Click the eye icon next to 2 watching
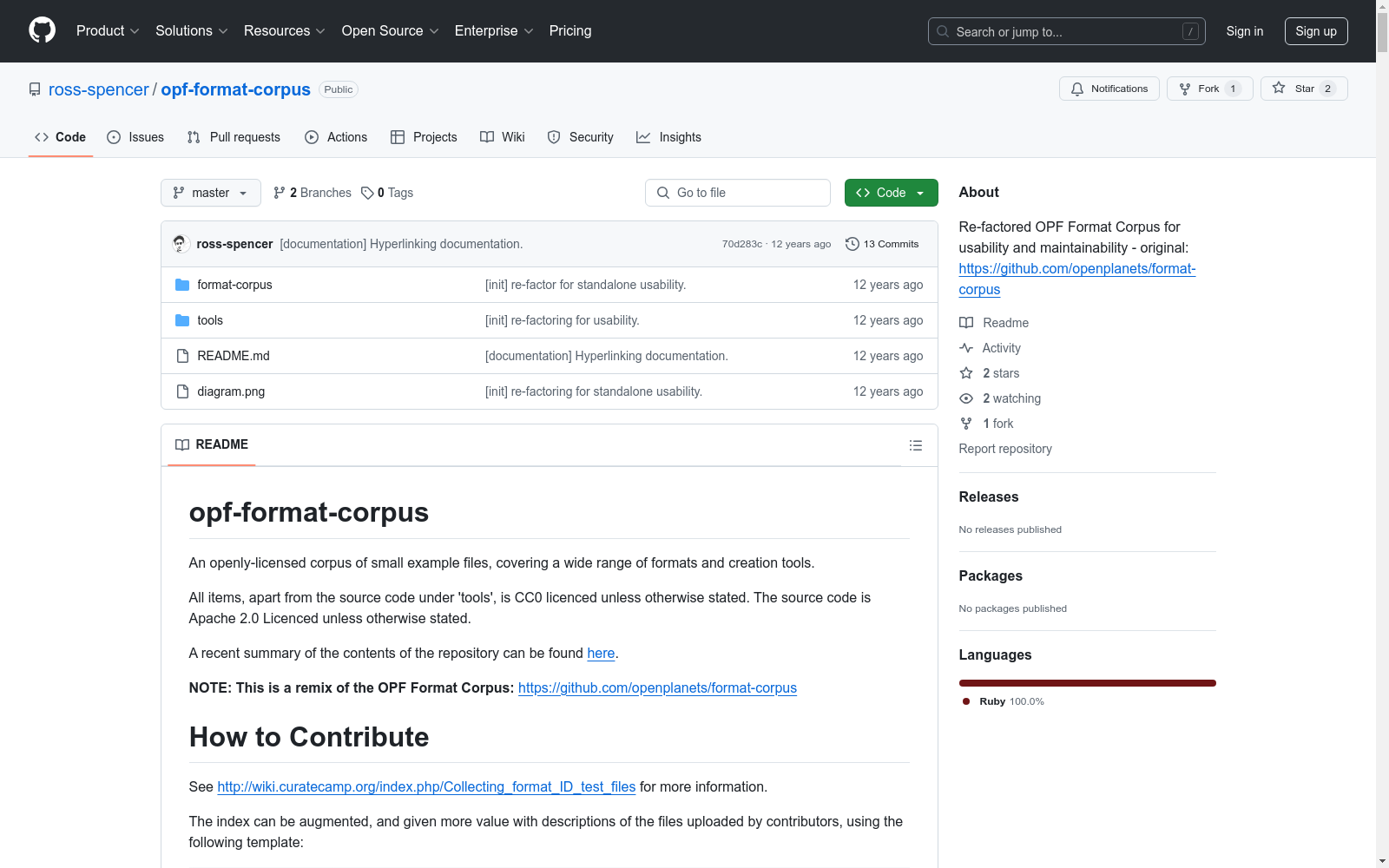This screenshot has width=1389, height=868. [966, 398]
